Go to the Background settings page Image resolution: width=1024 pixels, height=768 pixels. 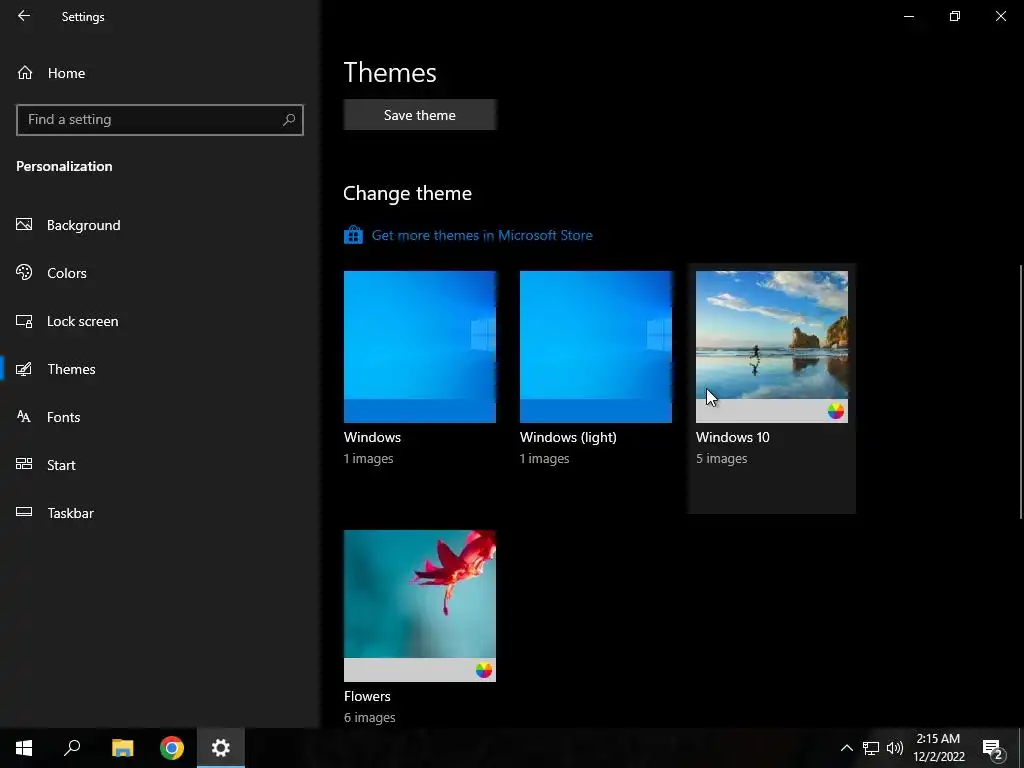(x=159, y=225)
